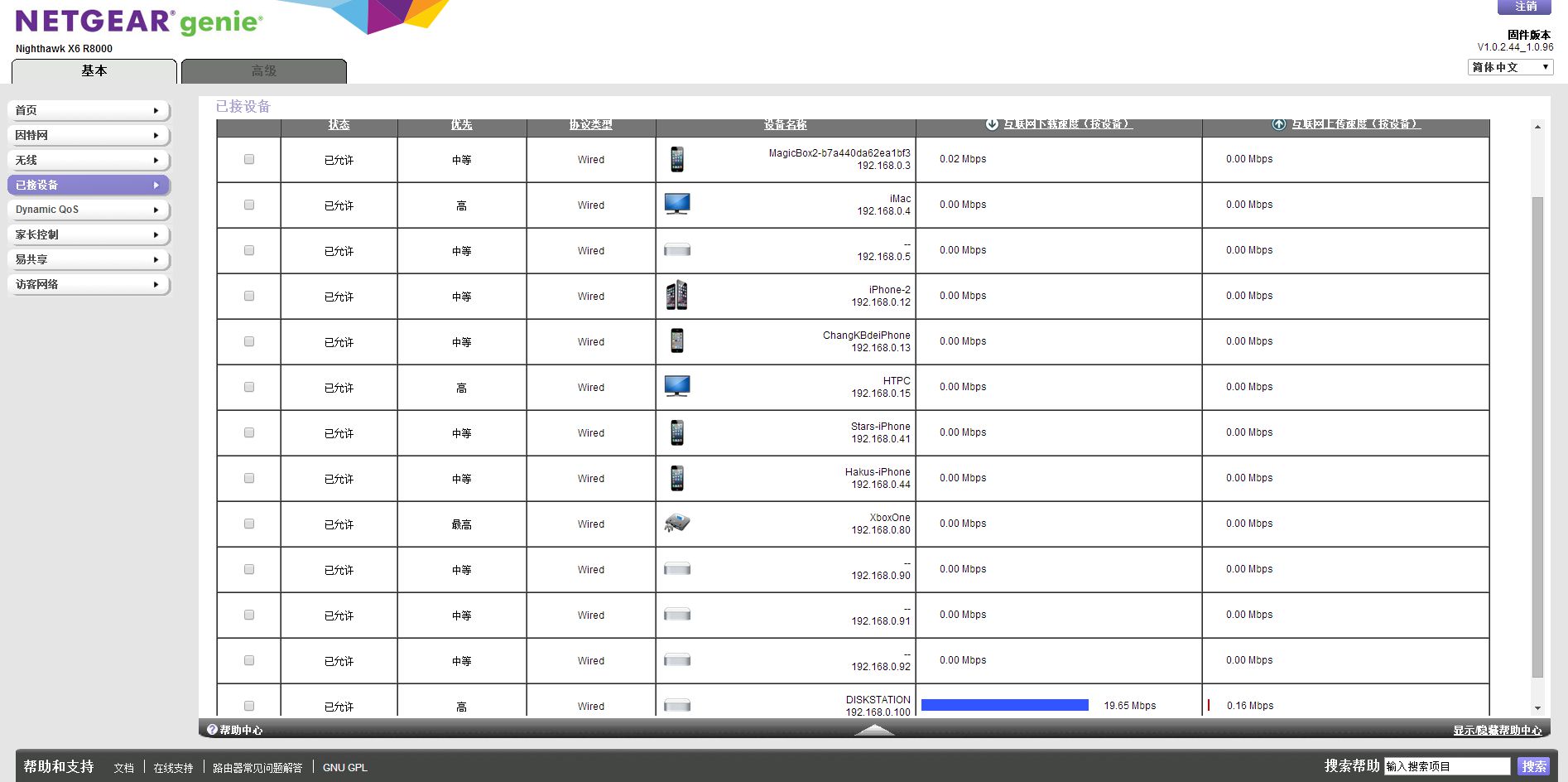Click the XboxOne game console icon
The image size is (1568, 782).
click(x=677, y=523)
